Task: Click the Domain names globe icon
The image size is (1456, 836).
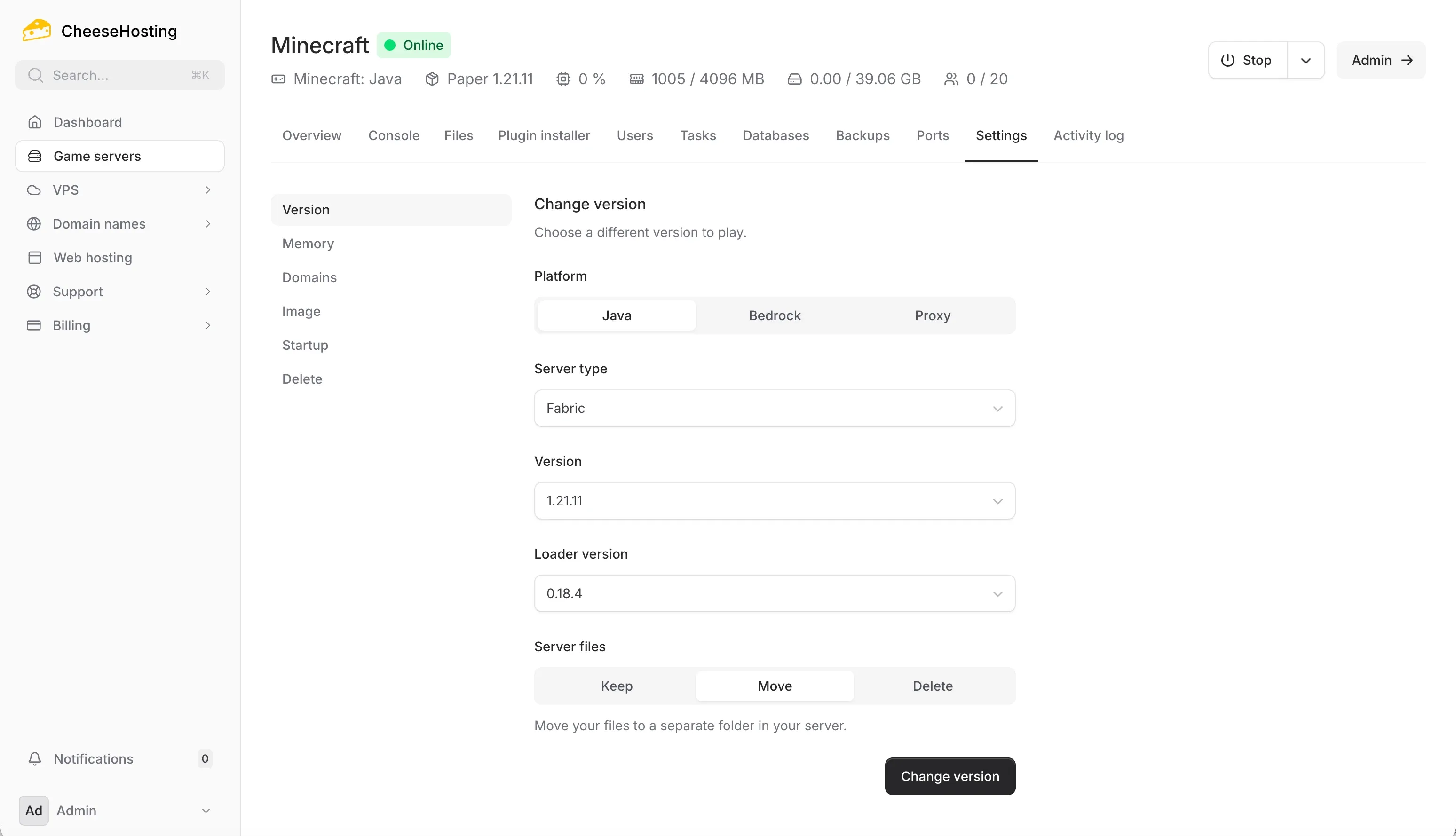Action: 33,223
